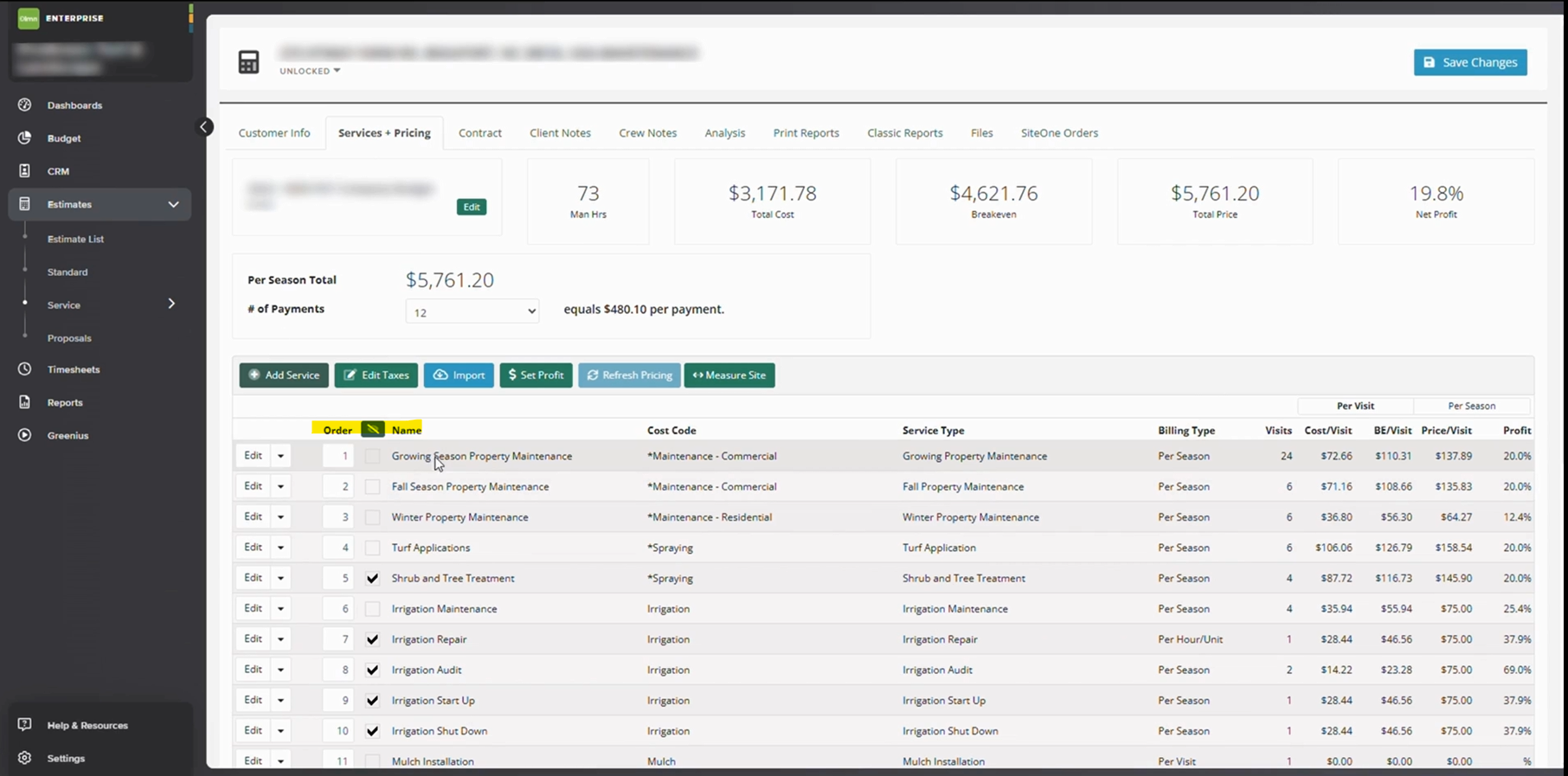Click order field of Shrub and Tree Treatment
Image resolution: width=1568 pixels, height=776 pixels.
(337, 578)
